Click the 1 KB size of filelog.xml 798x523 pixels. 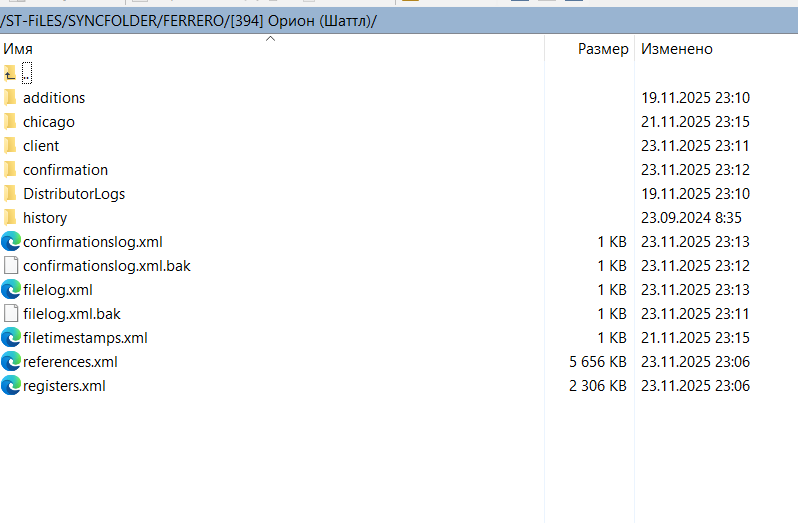612,289
